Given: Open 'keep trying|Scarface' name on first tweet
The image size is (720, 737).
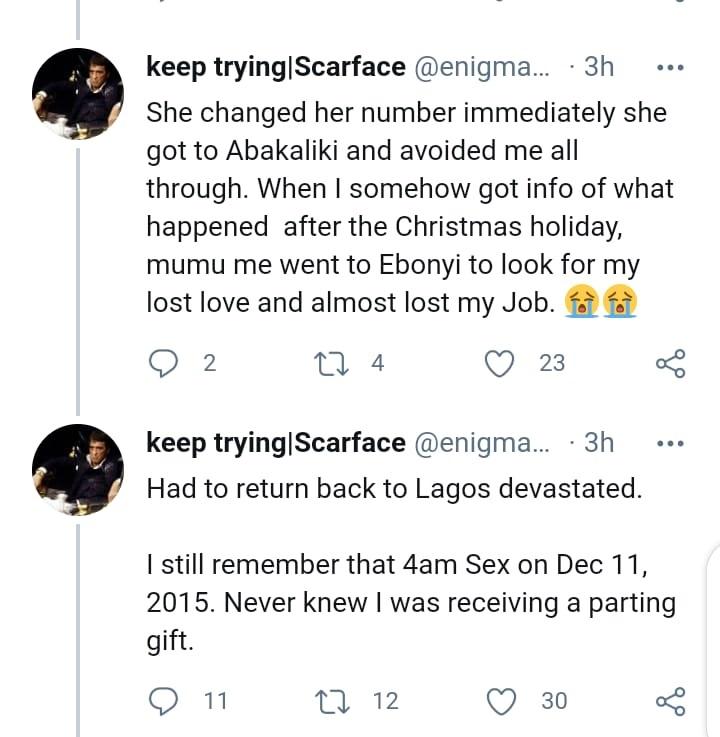Looking at the screenshot, I should pos(275,67).
